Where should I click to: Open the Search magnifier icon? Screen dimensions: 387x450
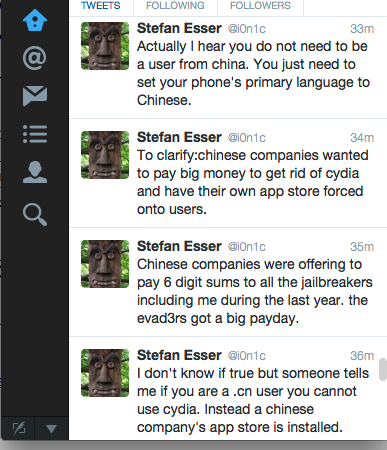pyautogui.click(x=35, y=215)
